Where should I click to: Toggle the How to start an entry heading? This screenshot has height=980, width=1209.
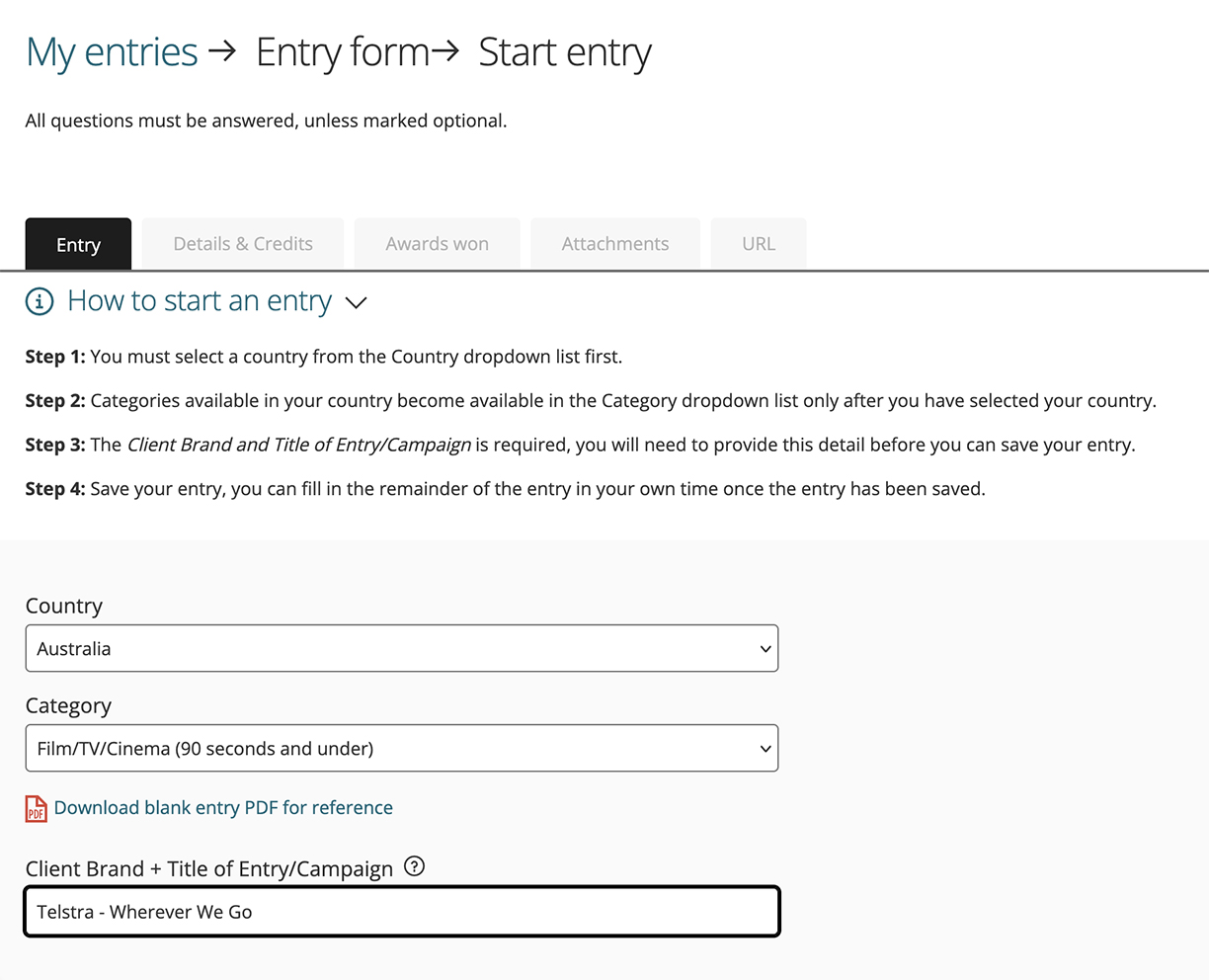click(x=200, y=301)
